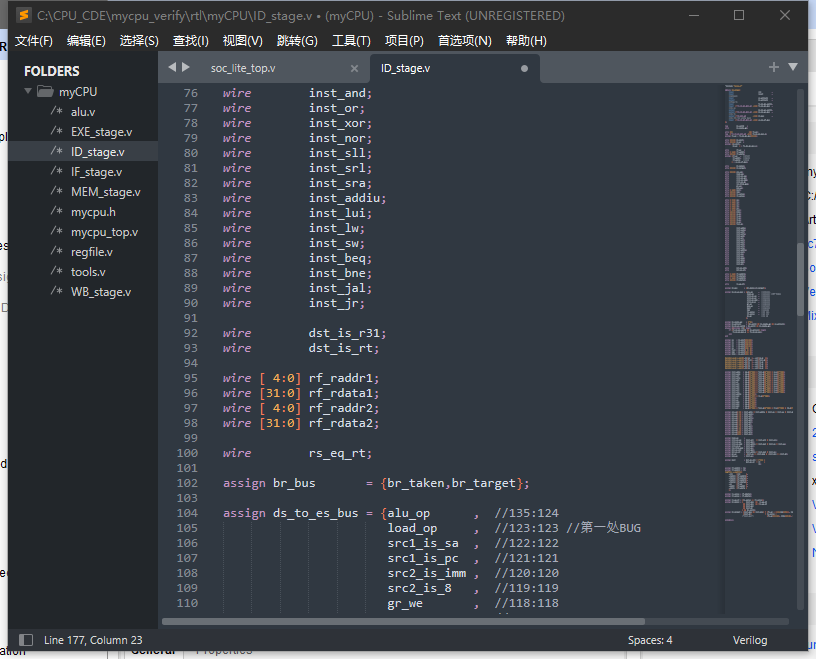This screenshot has width=816, height=659.
Task: Open MEM_stage.v in the sidebar
Action: [106, 192]
